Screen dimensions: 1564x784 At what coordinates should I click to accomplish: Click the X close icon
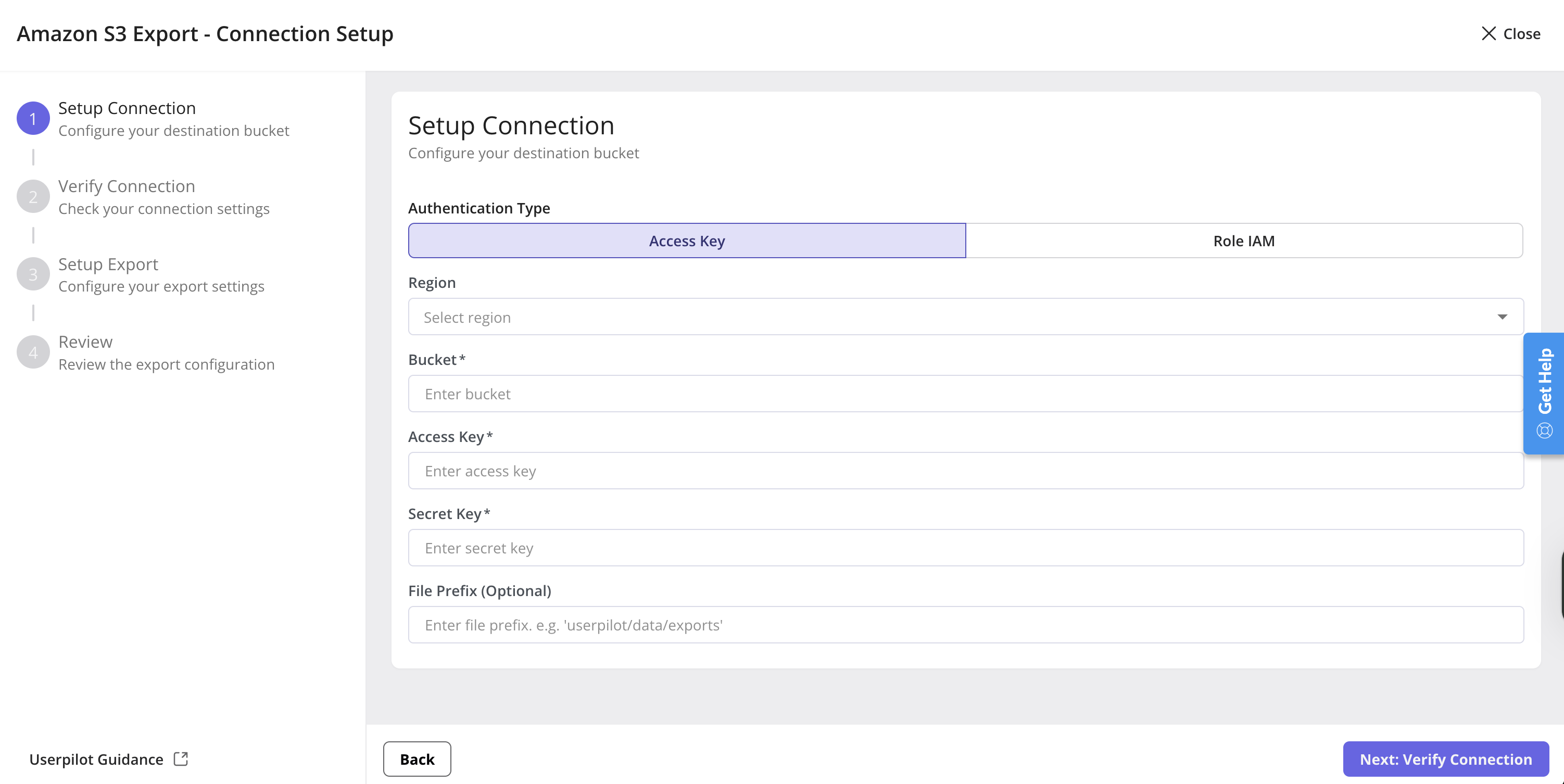pos(1488,33)
